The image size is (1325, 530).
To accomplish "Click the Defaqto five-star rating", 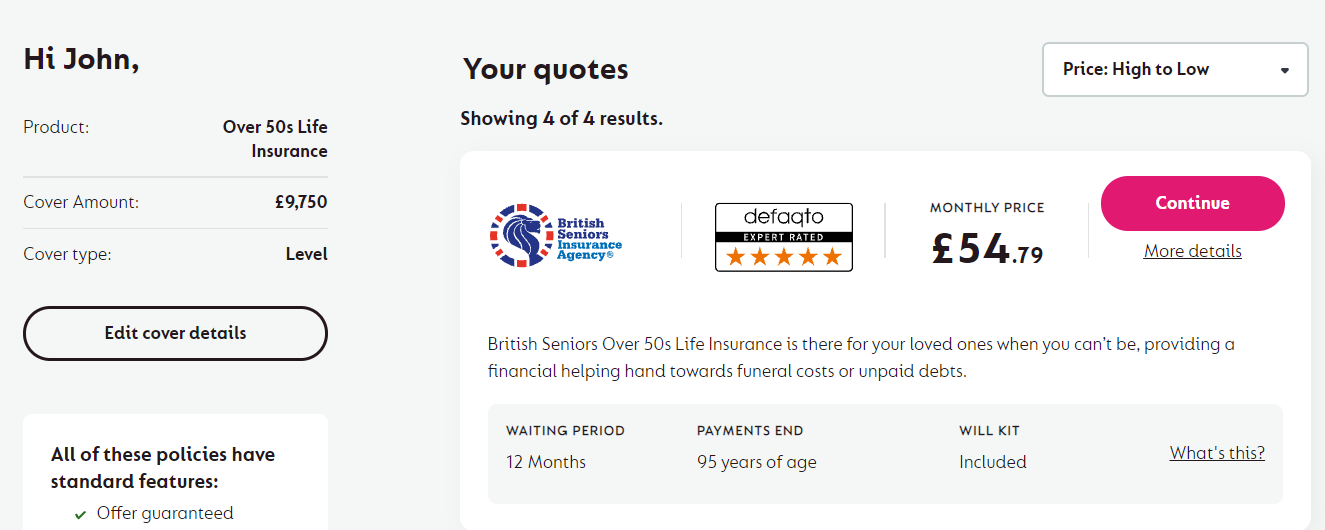I will 784,257.
